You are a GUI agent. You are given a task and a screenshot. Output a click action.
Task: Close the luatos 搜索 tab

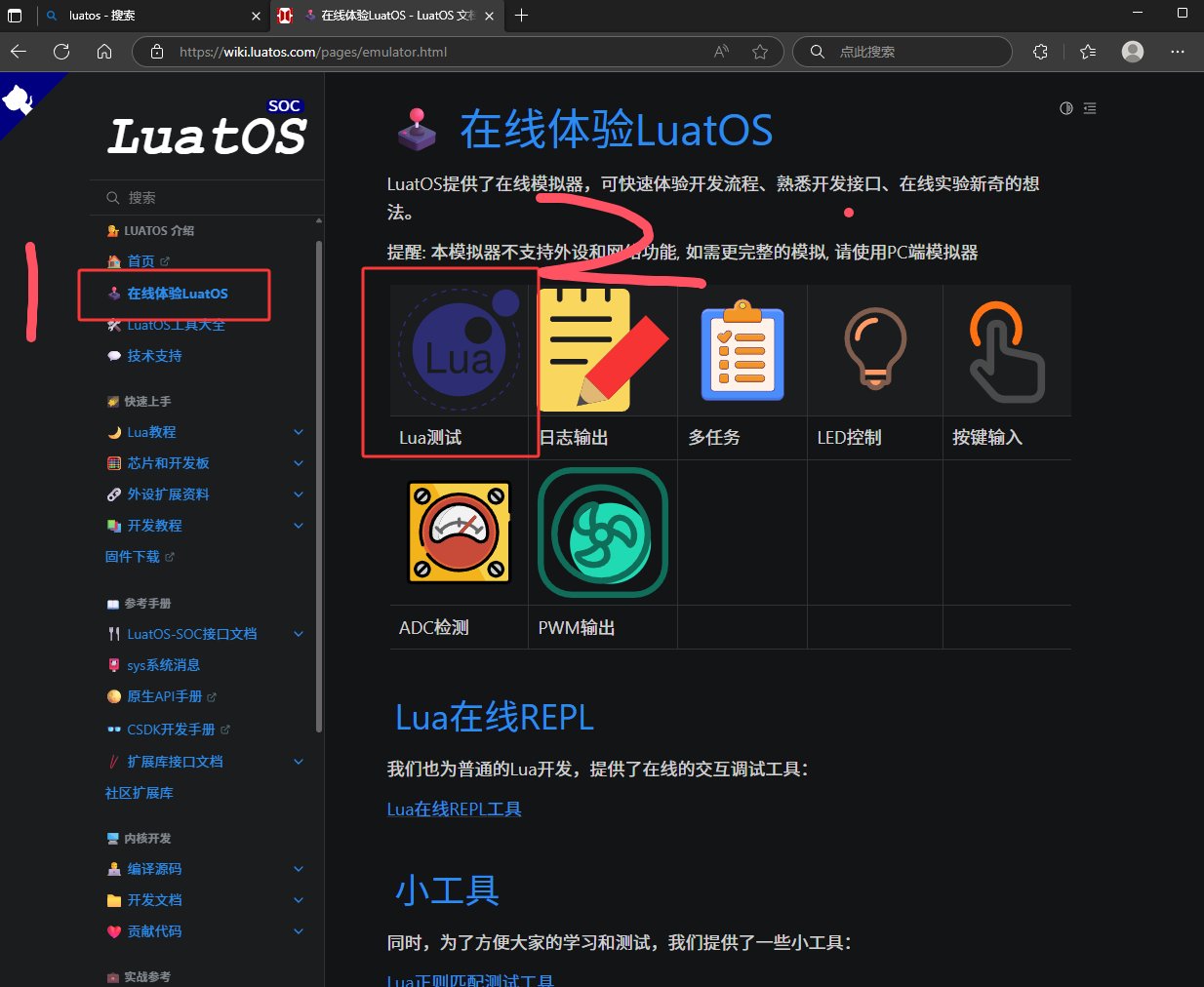point(256,16)
